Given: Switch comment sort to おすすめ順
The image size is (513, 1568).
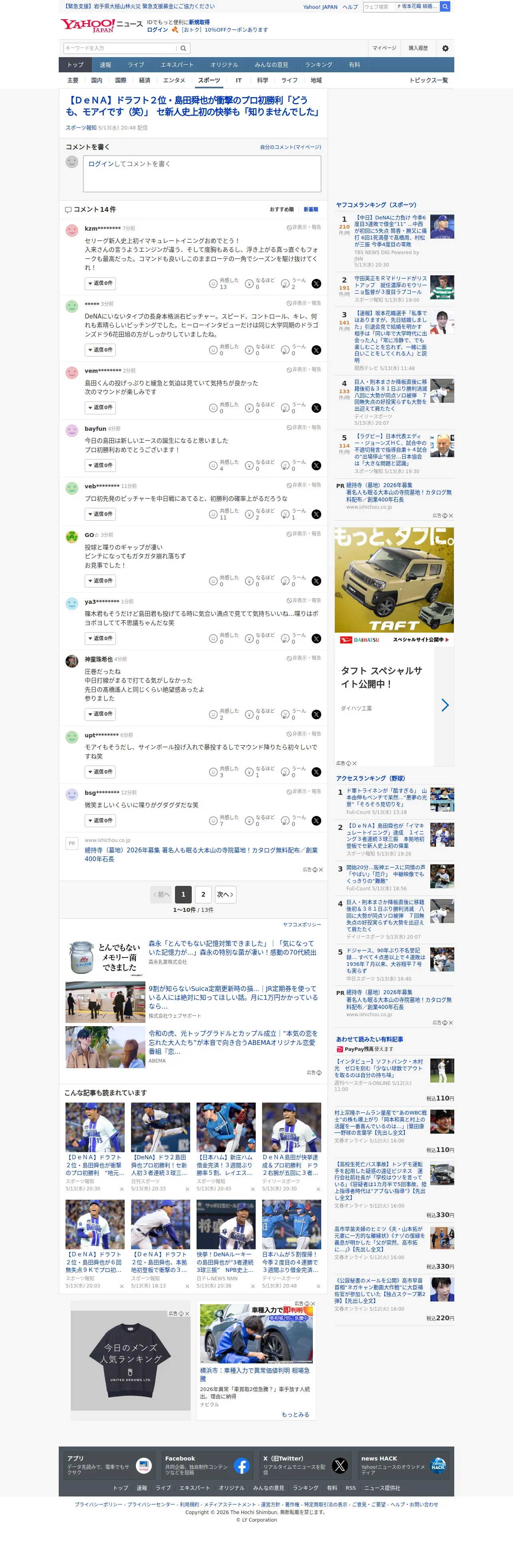Looking at the screenshot, I should pos(282,209).
